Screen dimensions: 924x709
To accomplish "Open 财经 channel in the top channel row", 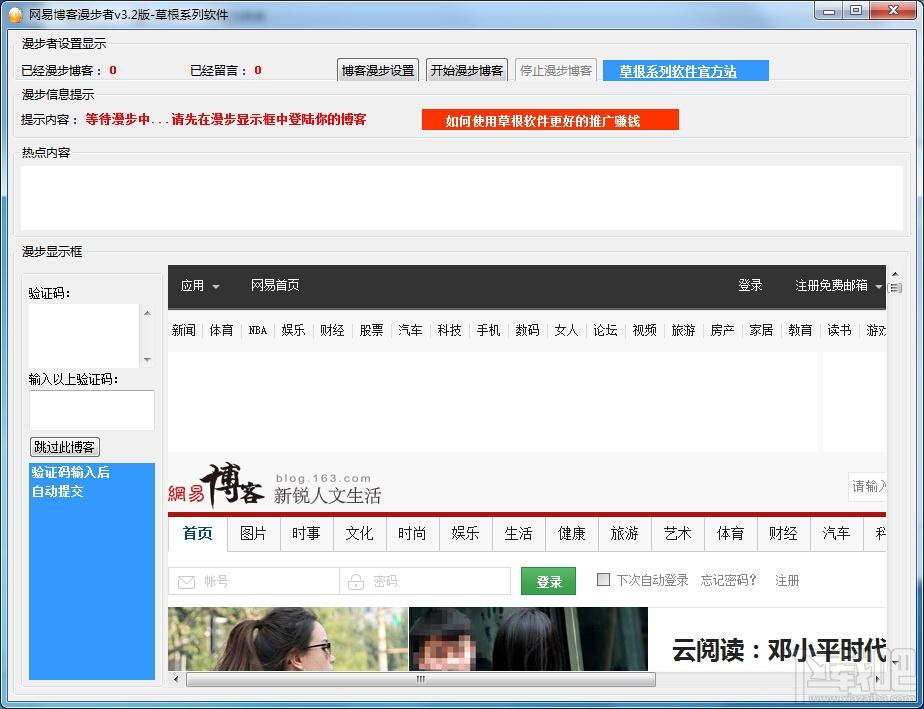I will [x=332, y=330].
